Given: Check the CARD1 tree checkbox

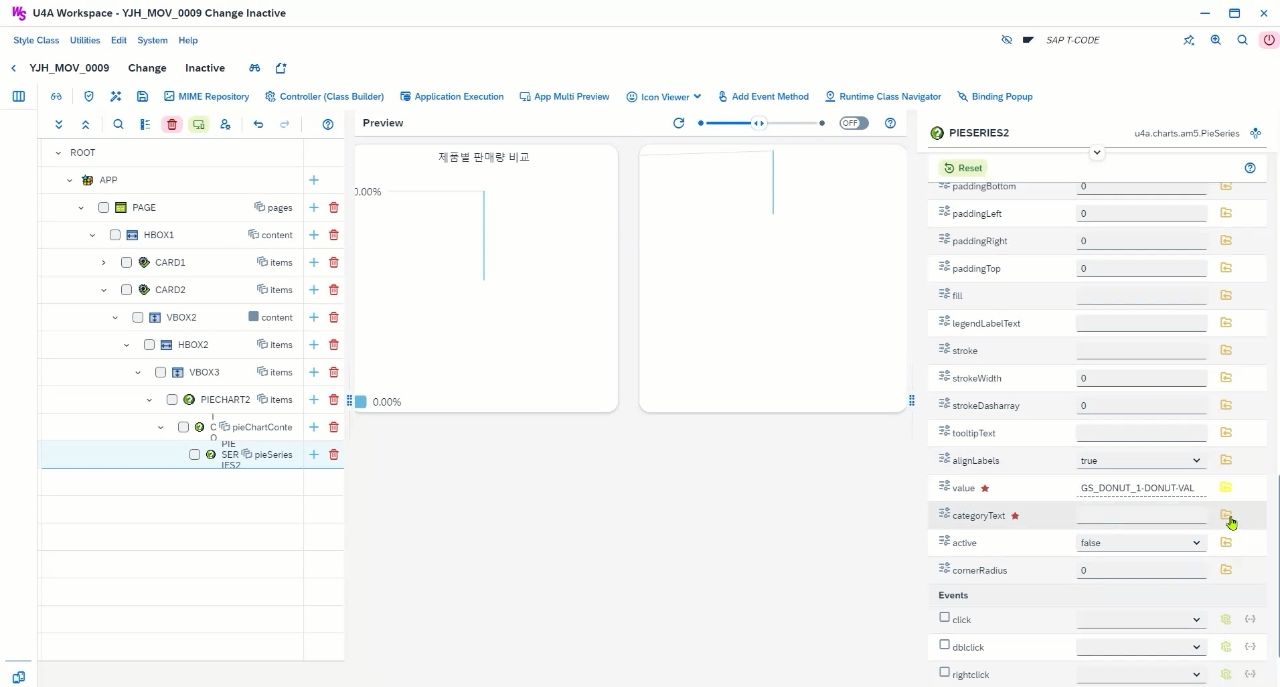Looking at the screenshot, I should click(126, 262).
